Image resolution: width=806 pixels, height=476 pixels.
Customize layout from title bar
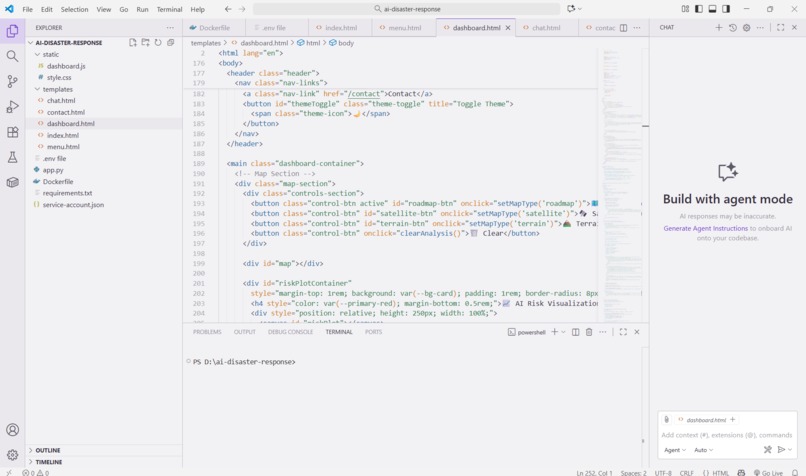685,9
